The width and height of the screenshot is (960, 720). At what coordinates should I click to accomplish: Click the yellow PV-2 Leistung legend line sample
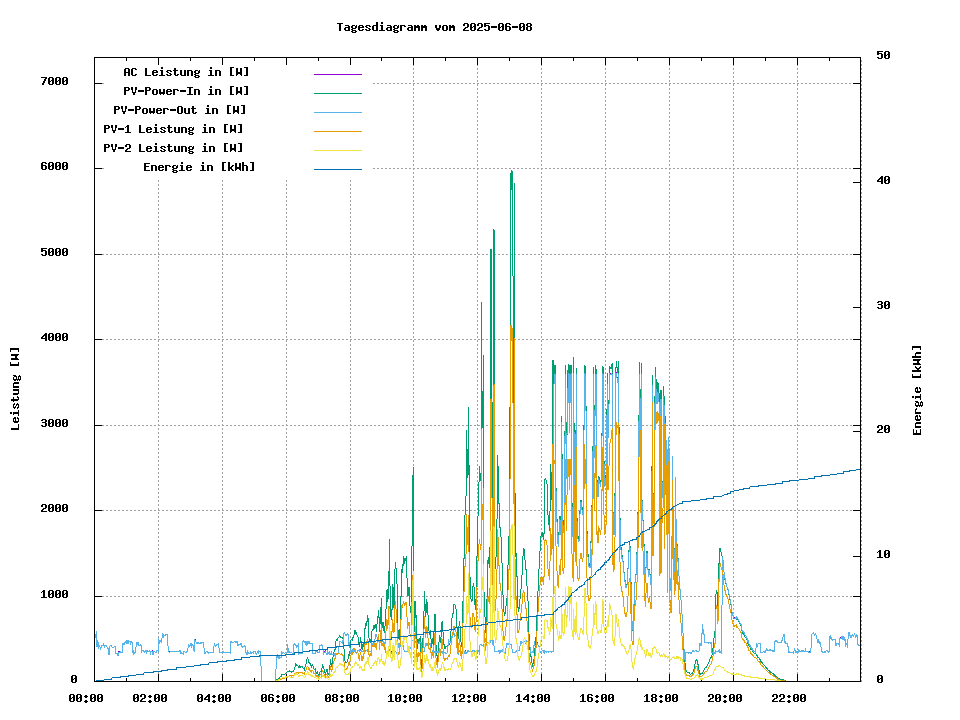[x=337, y=150]
